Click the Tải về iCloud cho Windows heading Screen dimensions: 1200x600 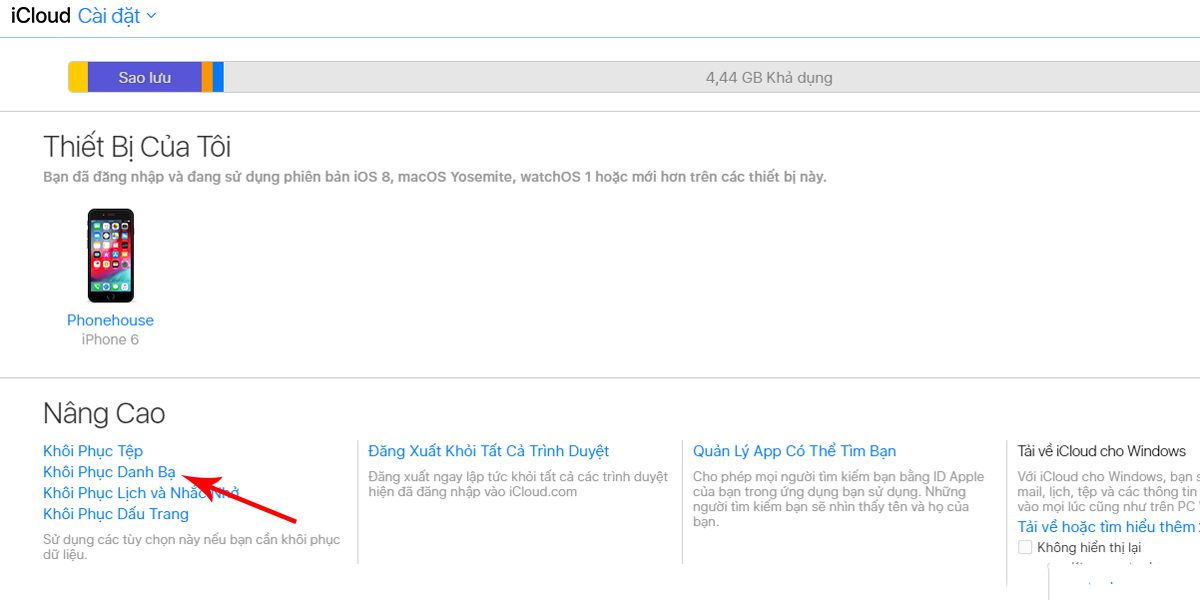tap(1102, 451)
